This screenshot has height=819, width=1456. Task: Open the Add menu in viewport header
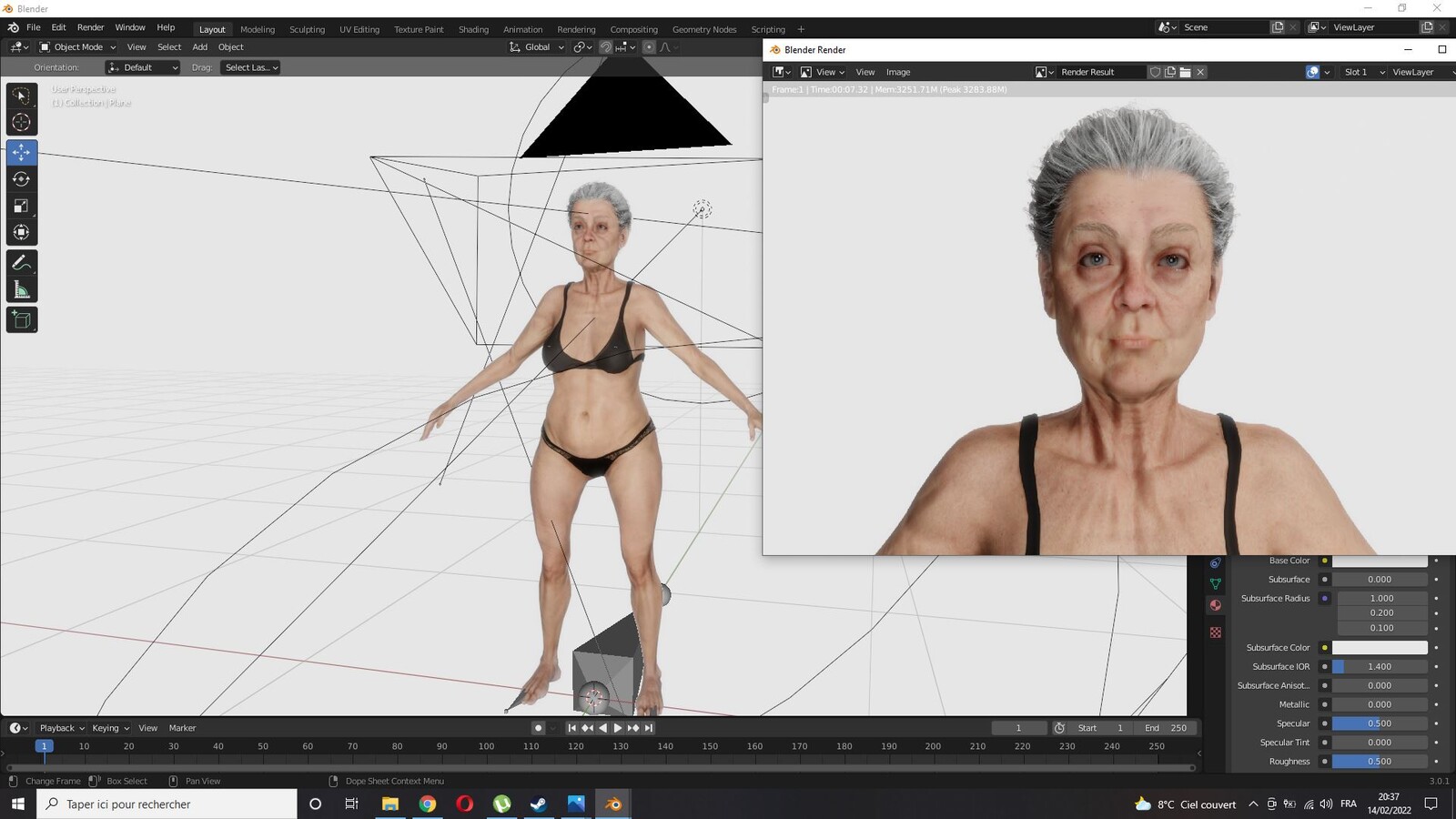pyautogui.click(x=199, y=47)
